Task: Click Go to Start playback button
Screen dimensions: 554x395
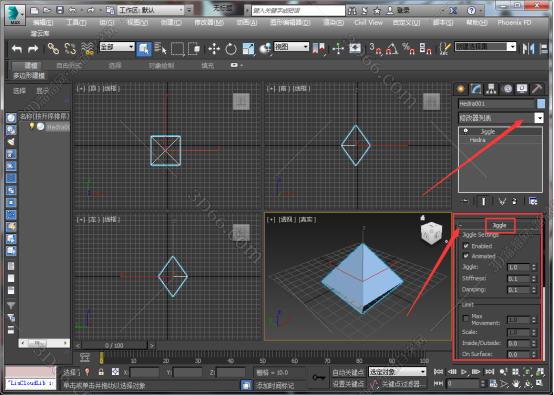Action: click(x=438, y=372)
